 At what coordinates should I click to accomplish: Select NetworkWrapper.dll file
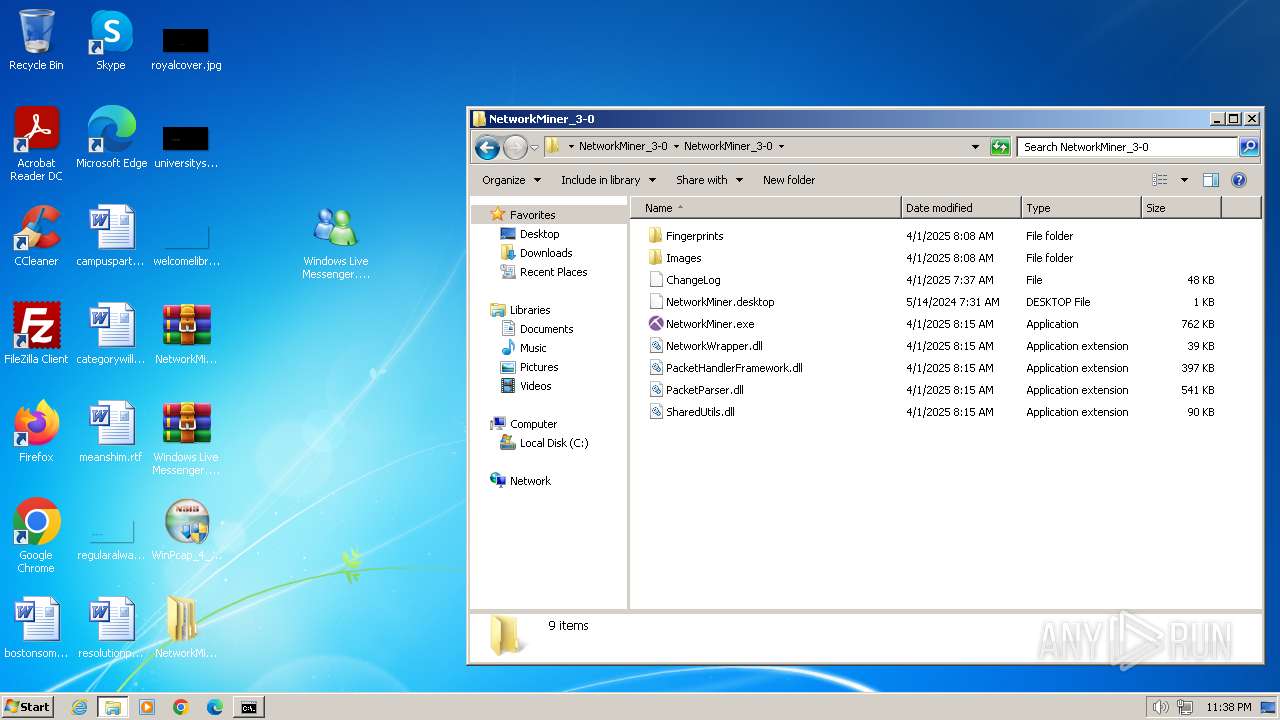(714, 346)
